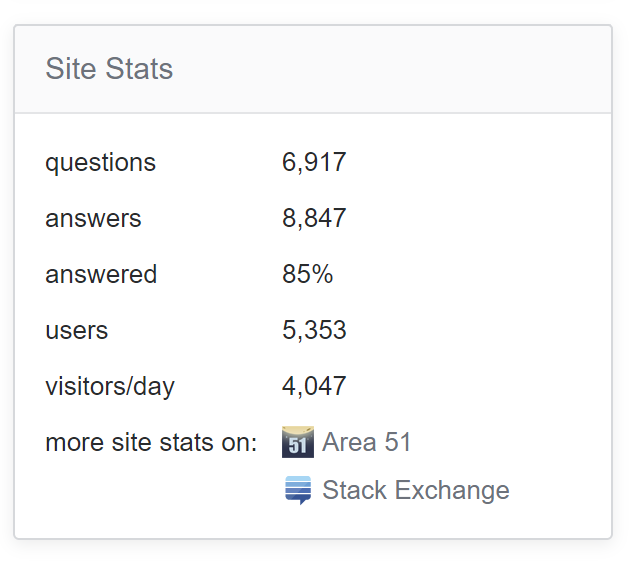Click the answers label

(x=93, y=218)
